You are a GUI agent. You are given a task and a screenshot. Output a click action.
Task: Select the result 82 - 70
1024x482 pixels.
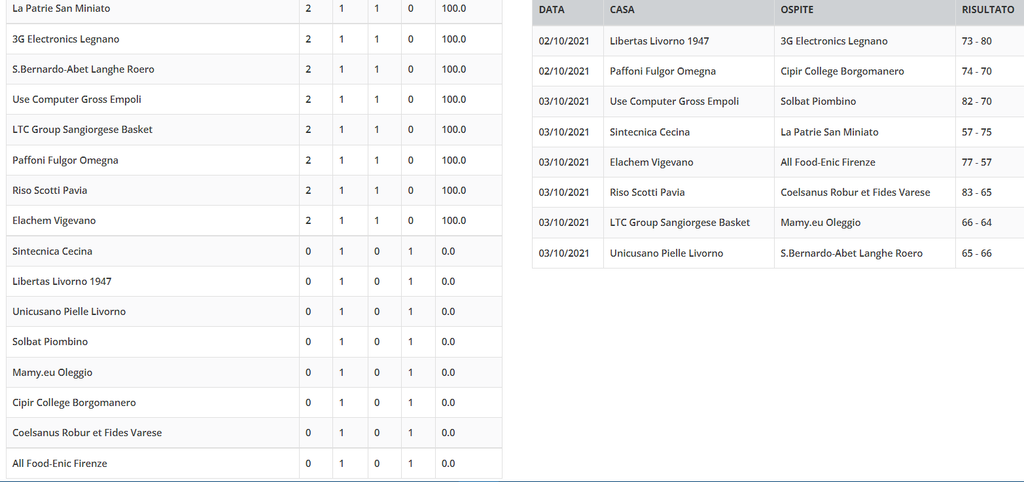(x=976, y=101)
